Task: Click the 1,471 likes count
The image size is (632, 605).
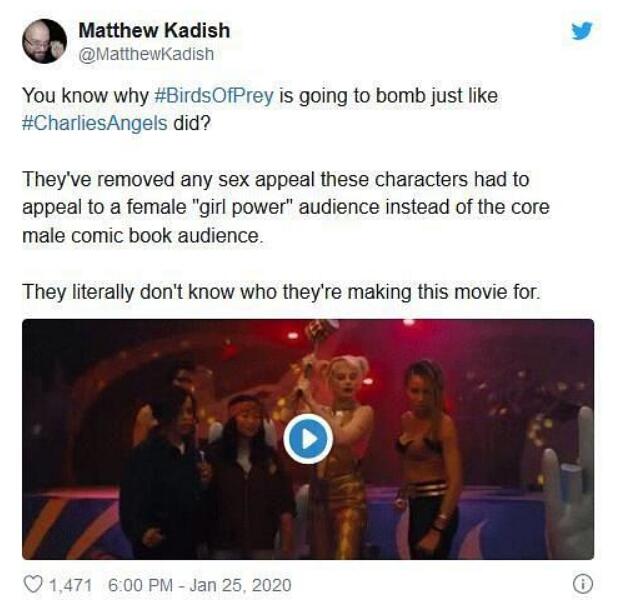Action: click(x=71, y=585)
